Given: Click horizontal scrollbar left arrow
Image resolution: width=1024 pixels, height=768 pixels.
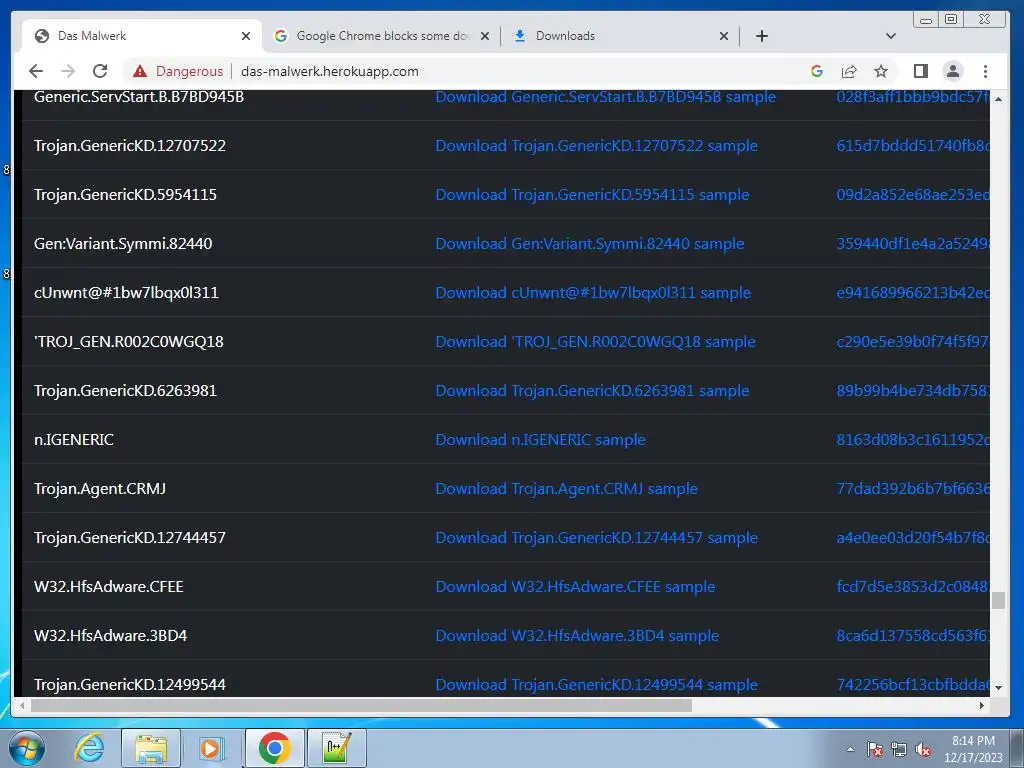Looking at the screenshot, I should pos(23,705).
